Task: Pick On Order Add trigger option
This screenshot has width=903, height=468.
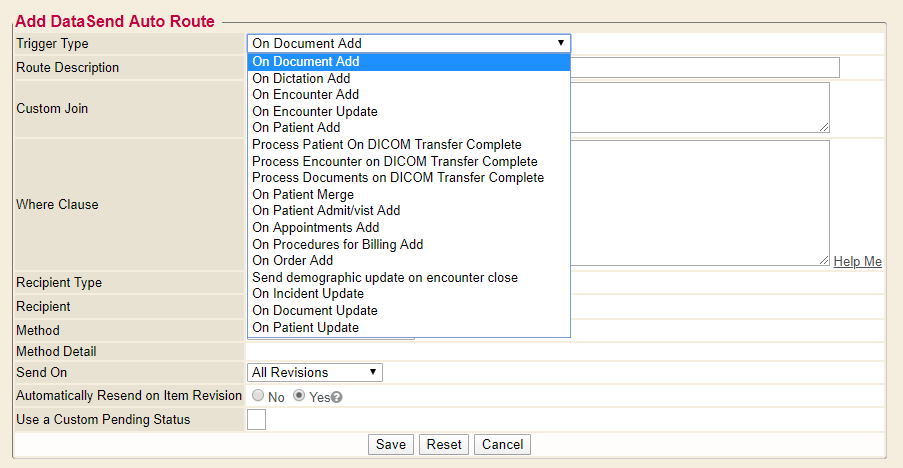Action: click(292, 261)
